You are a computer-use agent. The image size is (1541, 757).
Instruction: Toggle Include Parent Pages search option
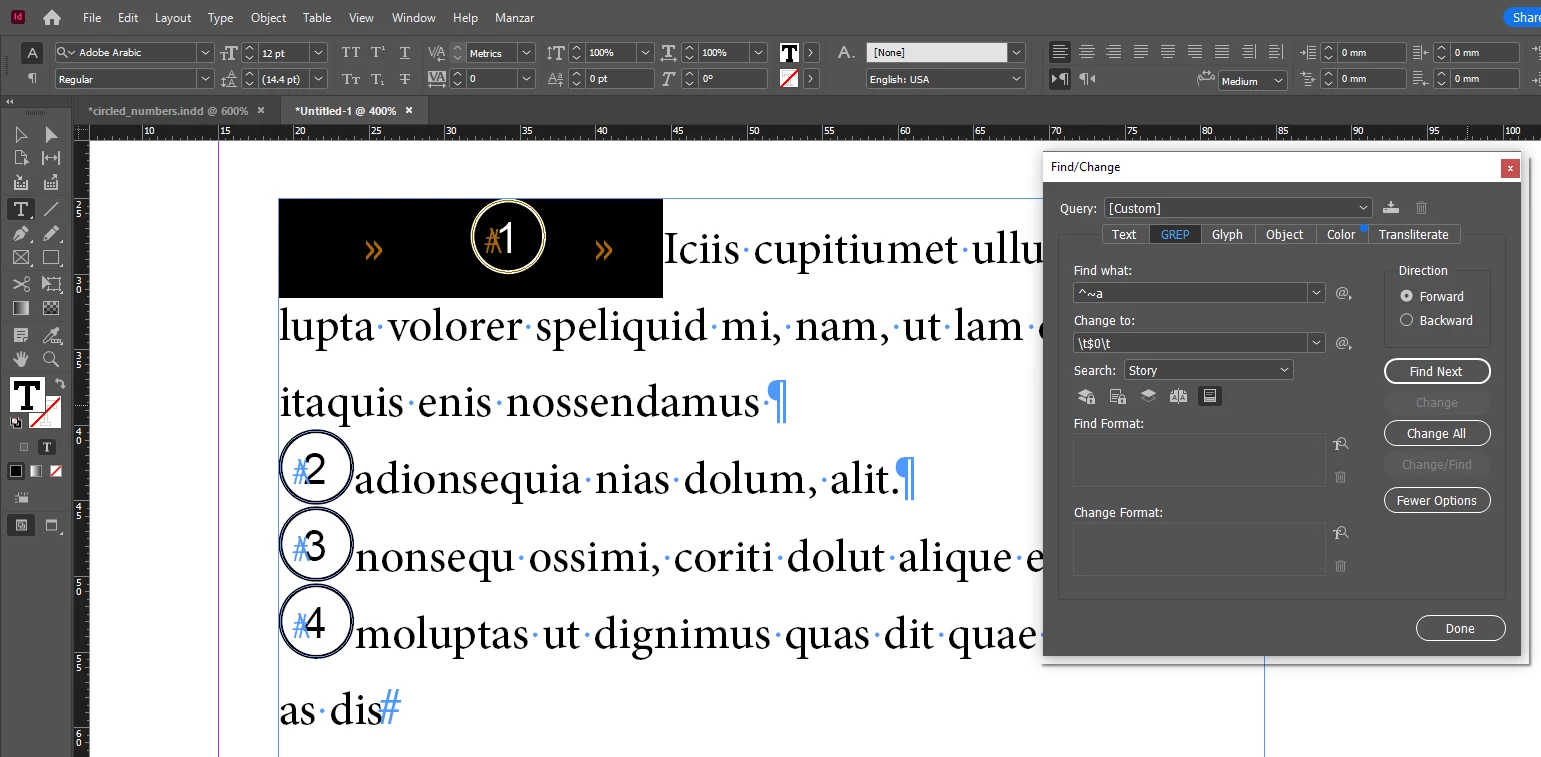pyautogui.click(x=1179, y=396)
